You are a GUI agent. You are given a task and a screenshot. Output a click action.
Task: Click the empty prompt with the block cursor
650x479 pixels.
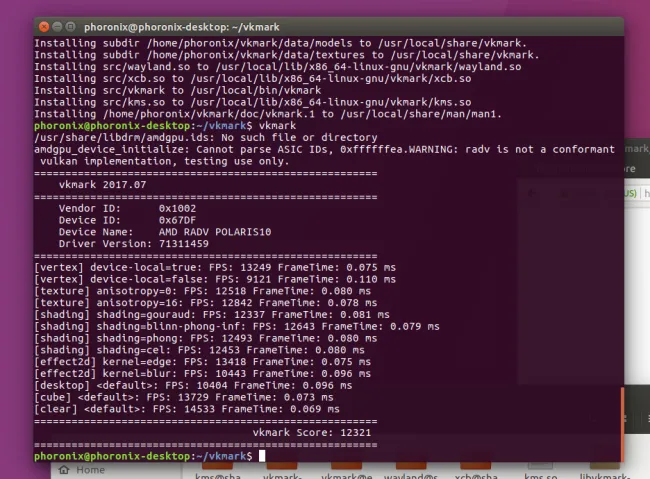click(149, 456)
